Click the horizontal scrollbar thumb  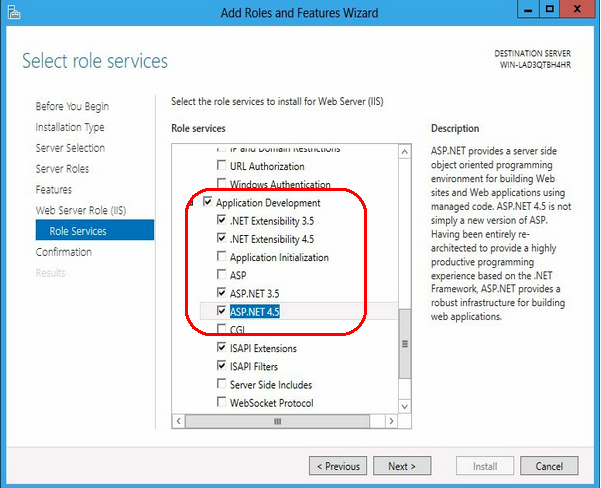tap(278, 421)
